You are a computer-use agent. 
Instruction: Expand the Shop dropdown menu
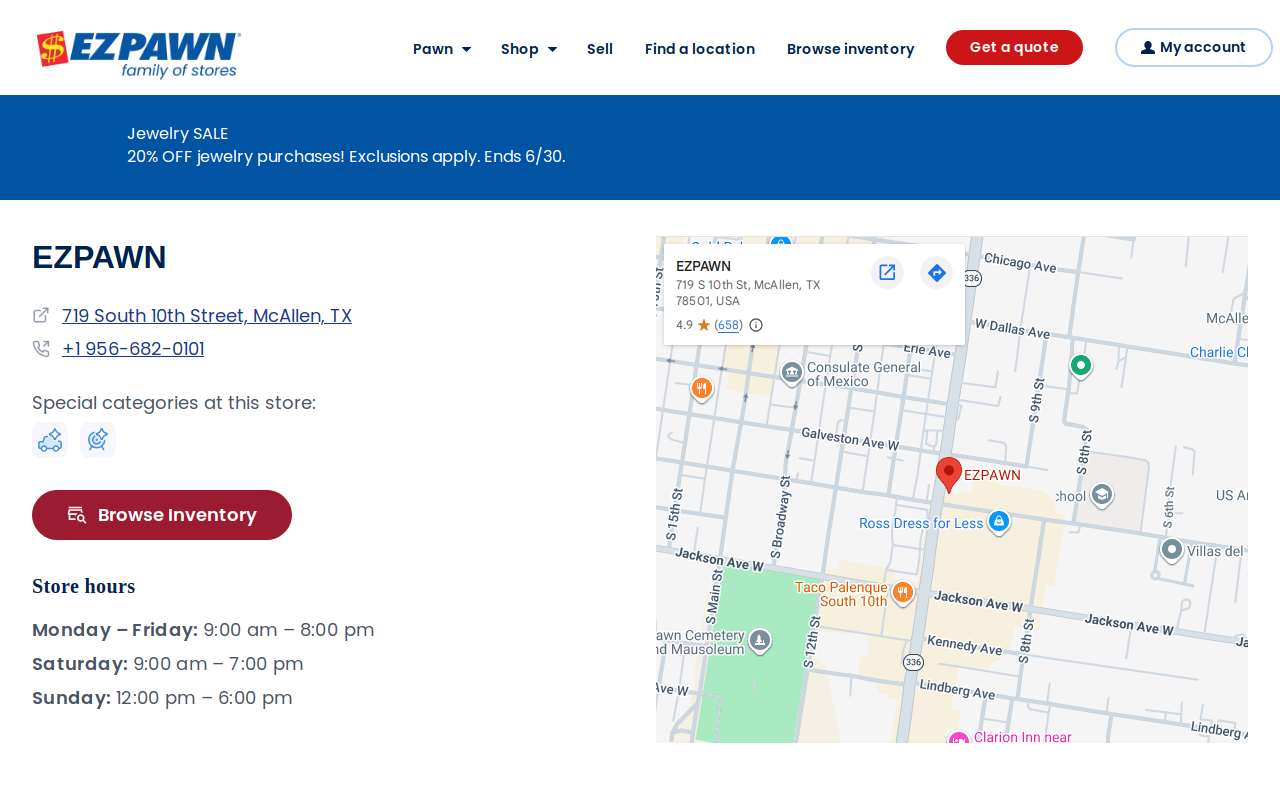[x=529, y=49]
